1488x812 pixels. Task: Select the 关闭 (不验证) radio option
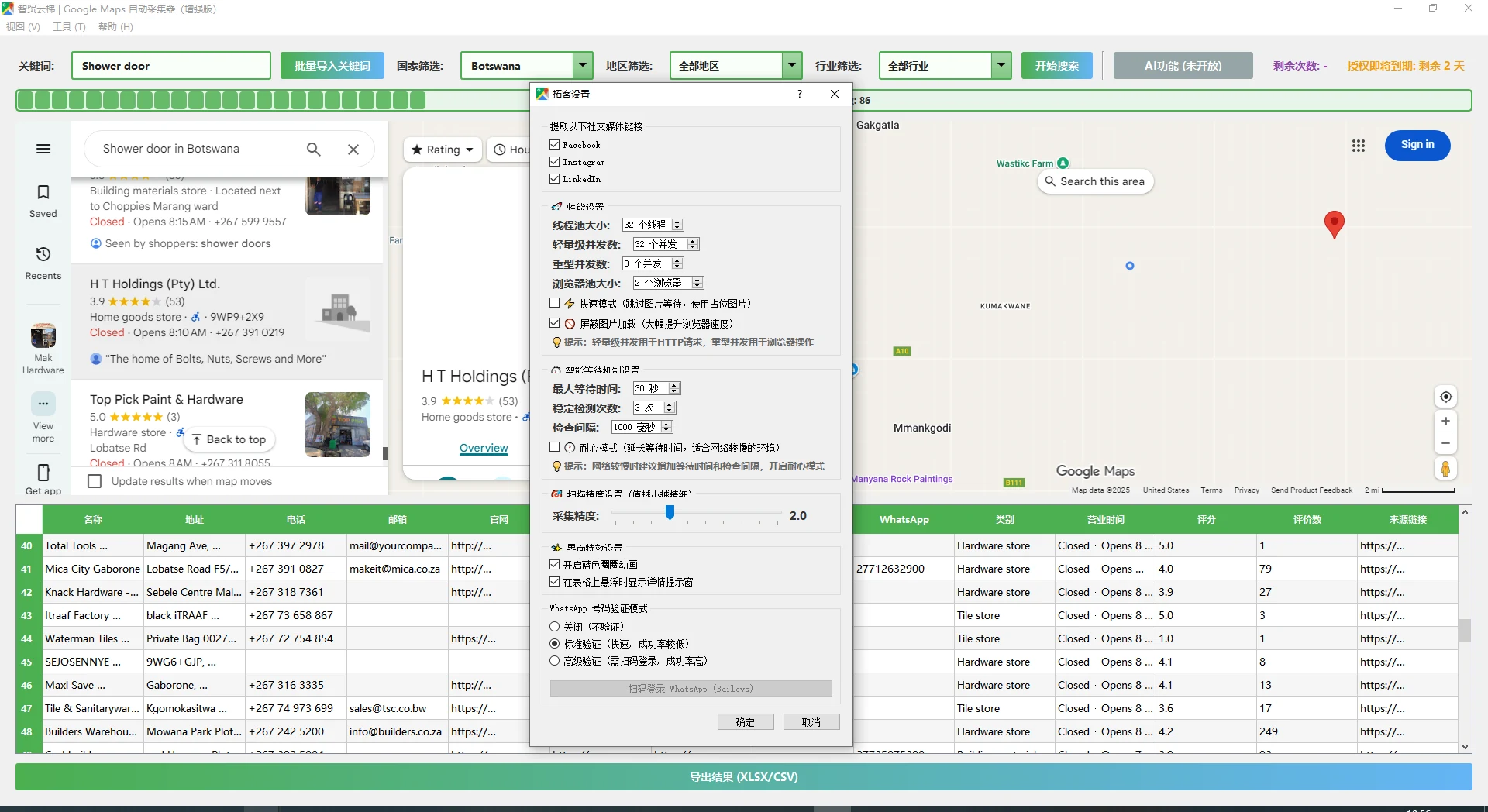555,627
